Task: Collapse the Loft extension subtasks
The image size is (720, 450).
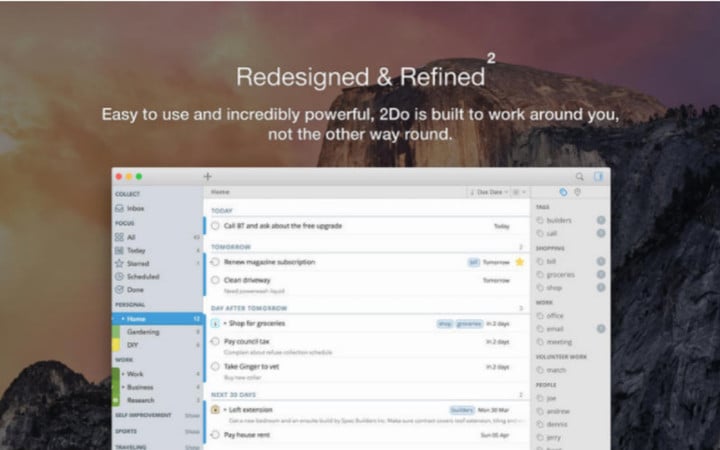Action: tap(225, 410)
